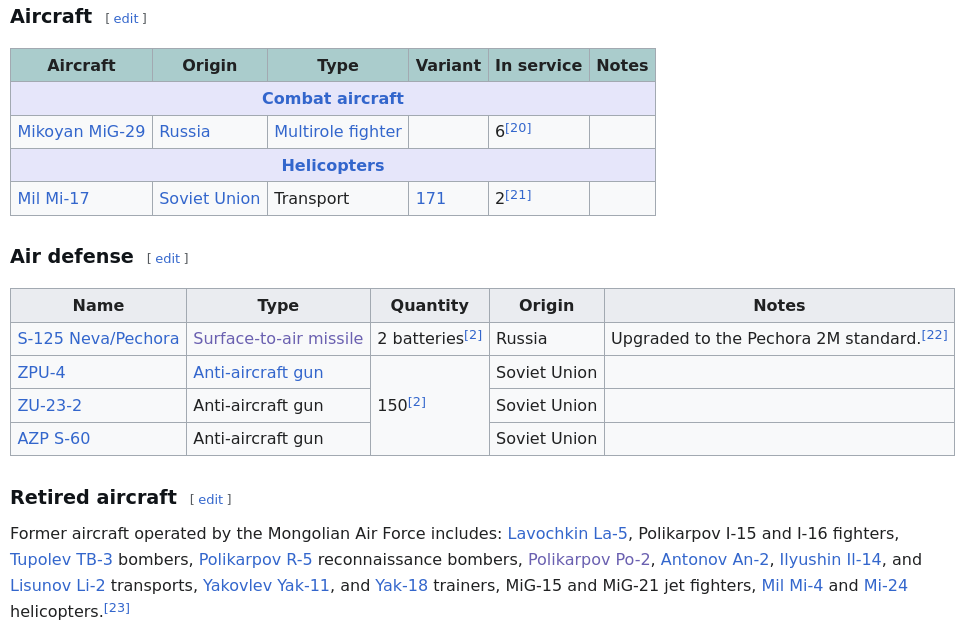Screen dimensions: 968x638
Task: Edit the Retired aircraft section
Action: tap(211, 500)
